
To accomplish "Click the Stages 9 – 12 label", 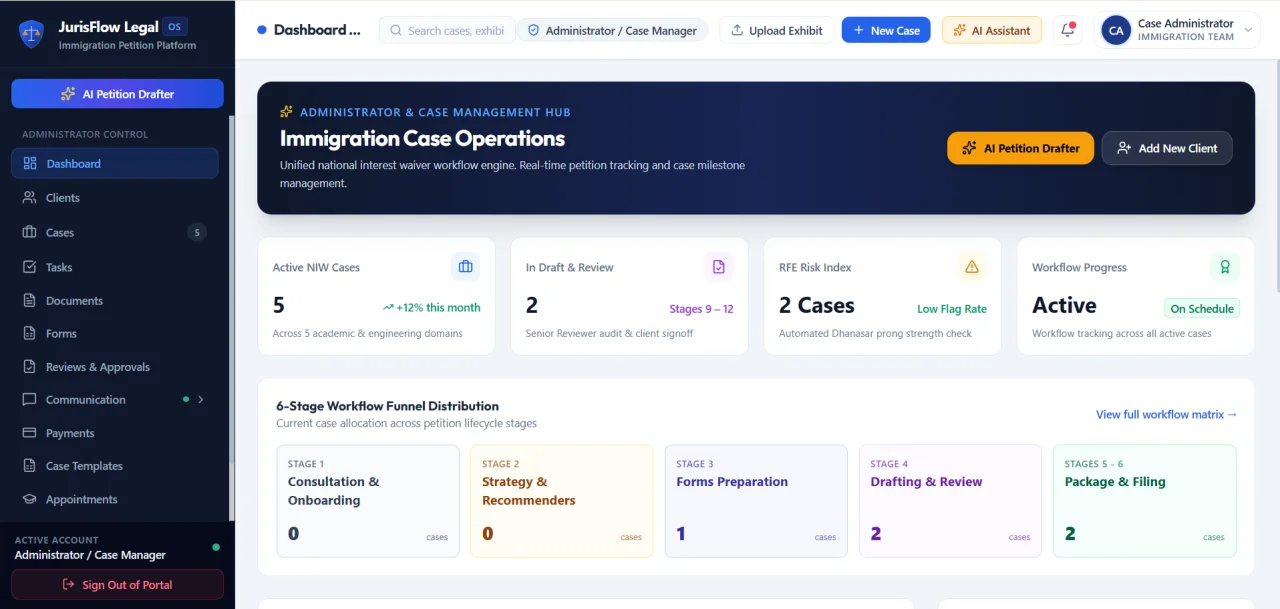I will coord(701,309).
